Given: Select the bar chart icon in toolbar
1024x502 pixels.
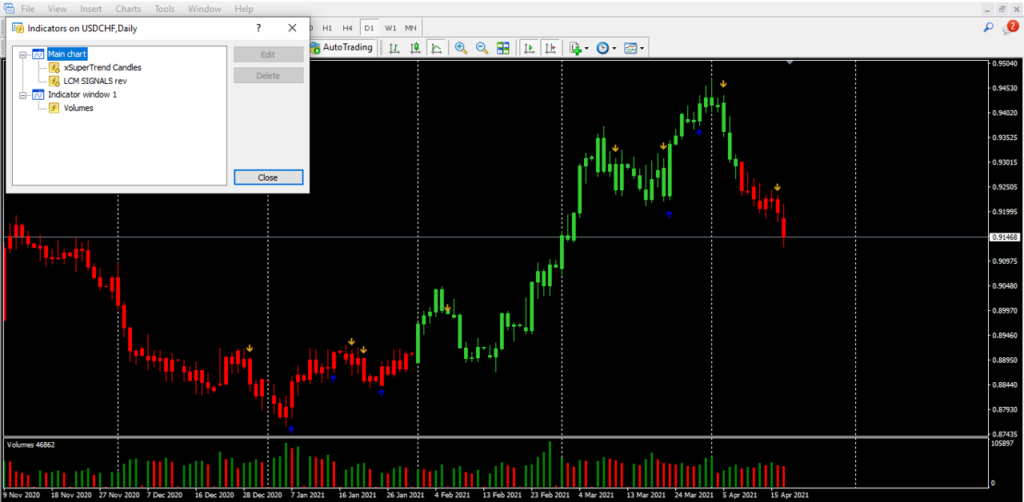Looking at the screenshot, I should pos(395,47).
